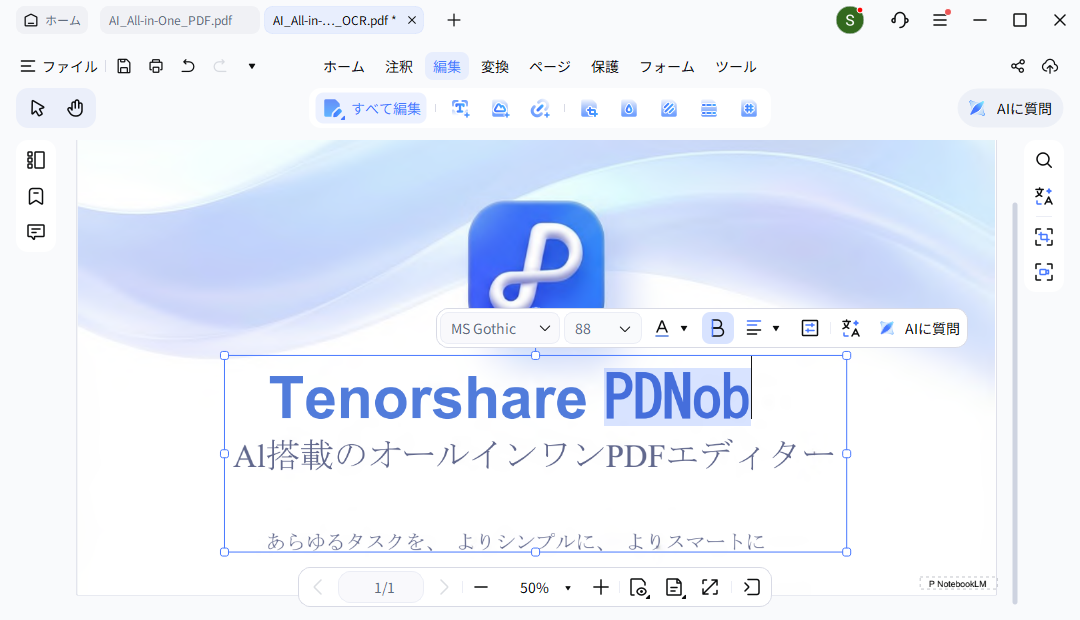
Task: Open the ページ tab
Action: click(x=550, y=67)
